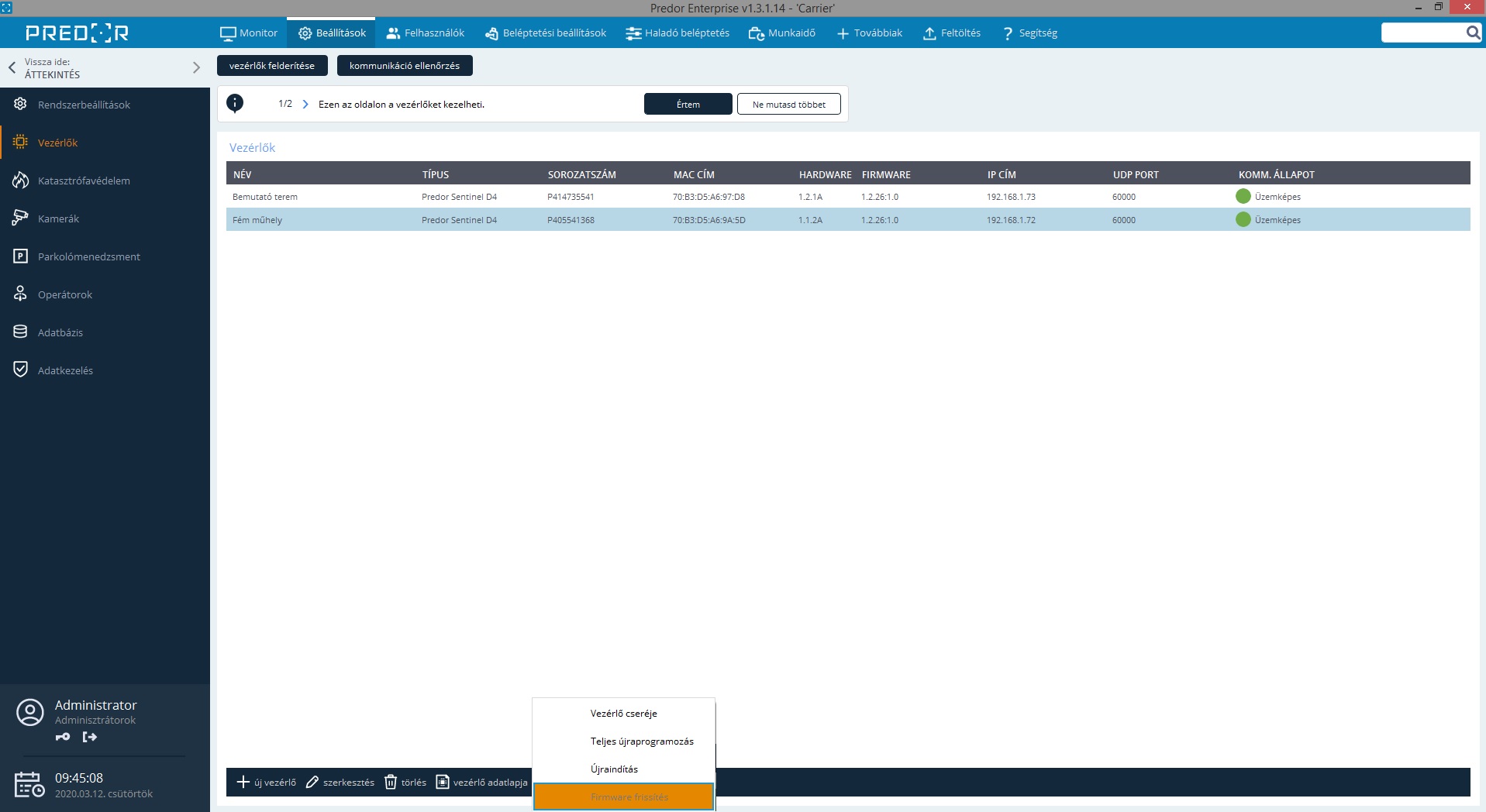
Task: Click the plus icon for új vezérlő
Action: 243,783
